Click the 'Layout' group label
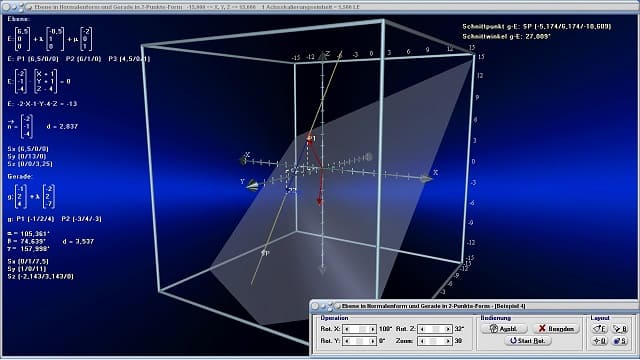Image resolution: width=640 pixels, height=360 pixels. pyautogui.click(x=600, y=318)
